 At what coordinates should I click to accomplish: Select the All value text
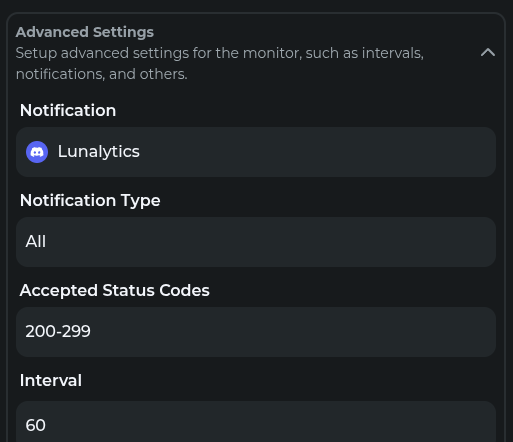click(36, 241)
